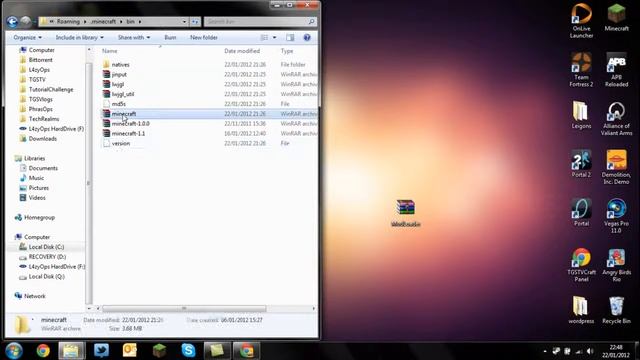Open Homegroup in the navigation pane

39,218
